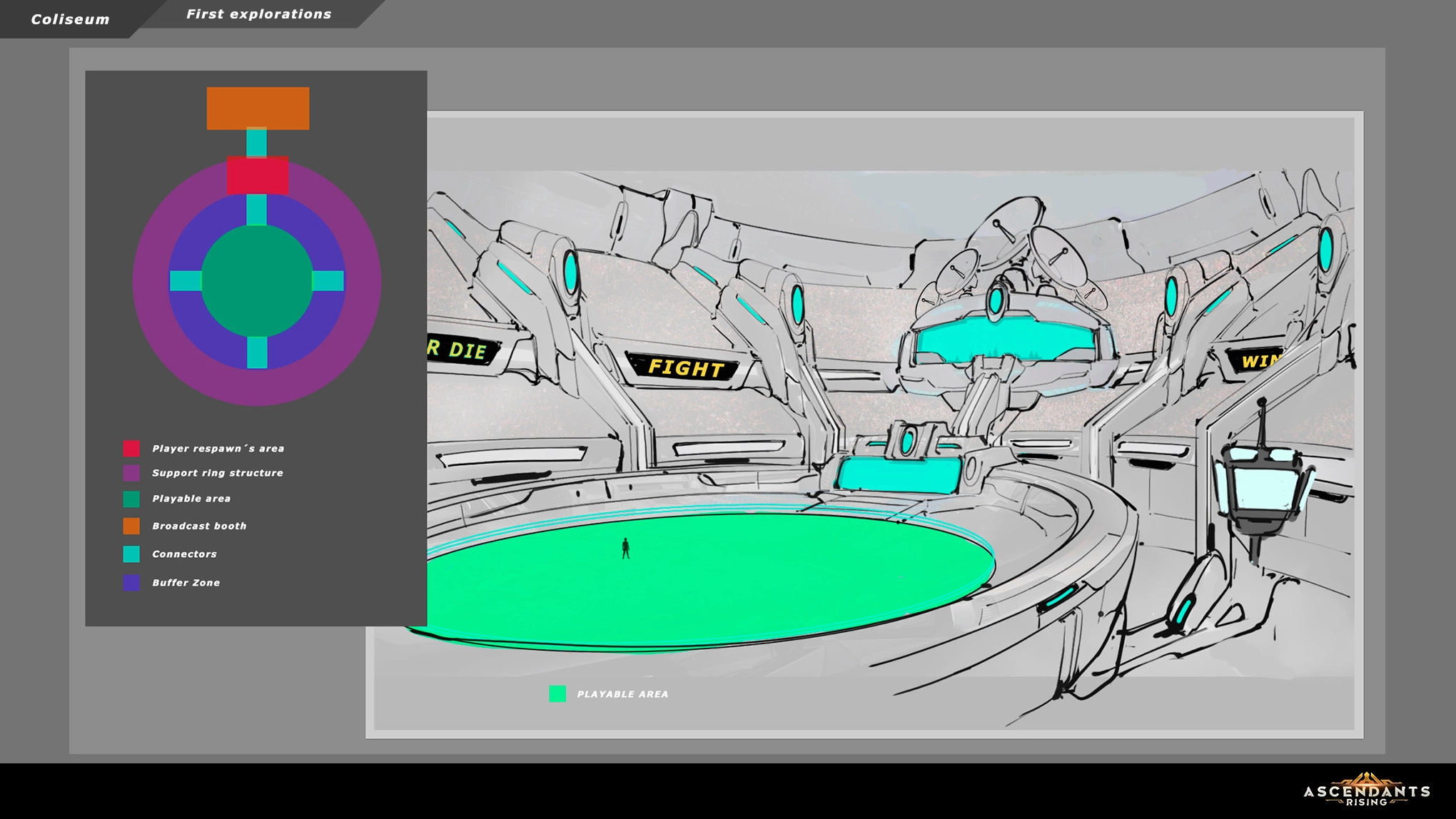Screen dimensions: 1456x819
Task: Select the First explorations tab
Action: pos(258,14)
